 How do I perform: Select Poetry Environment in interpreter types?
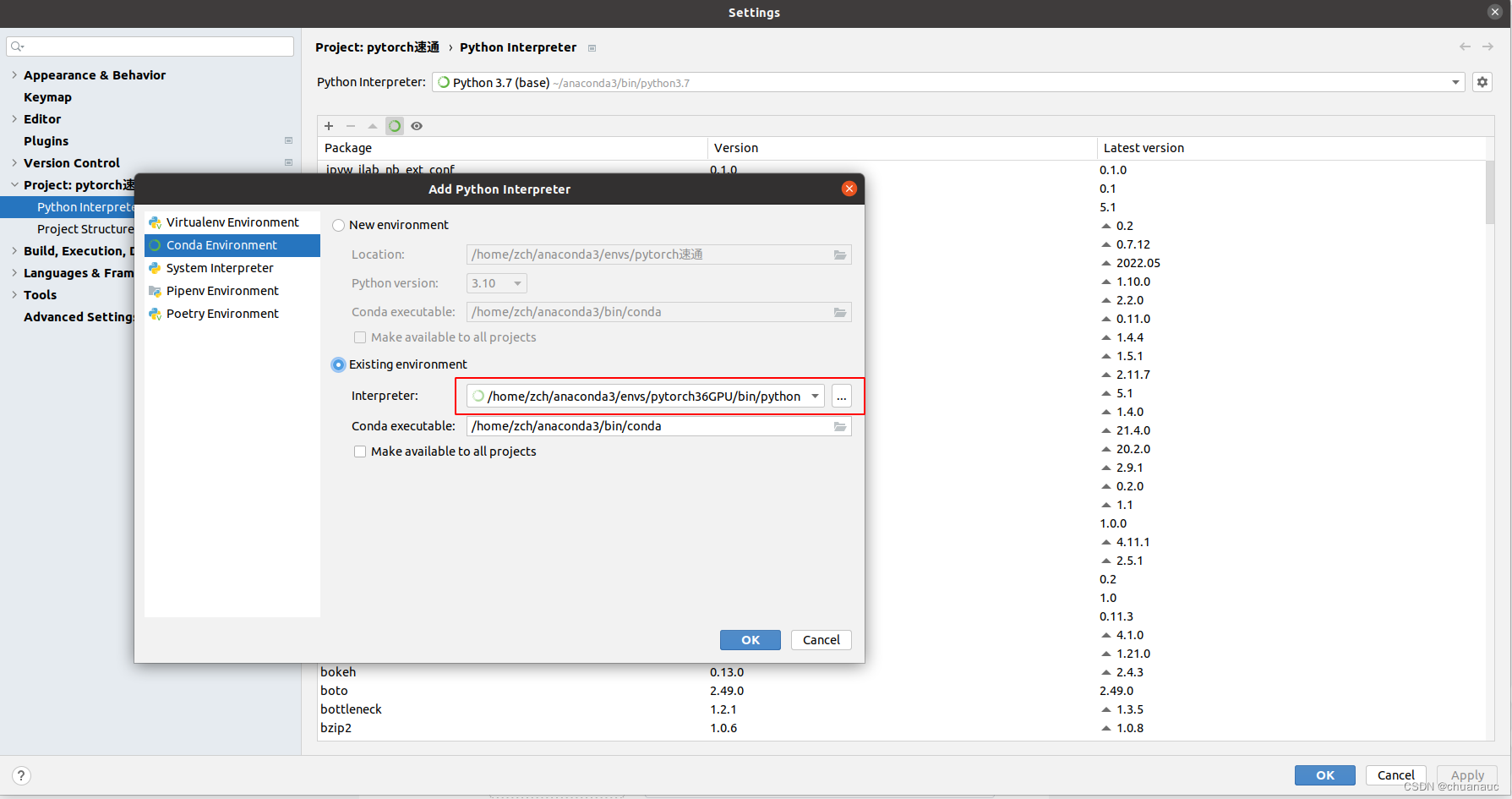pos(232,314)
